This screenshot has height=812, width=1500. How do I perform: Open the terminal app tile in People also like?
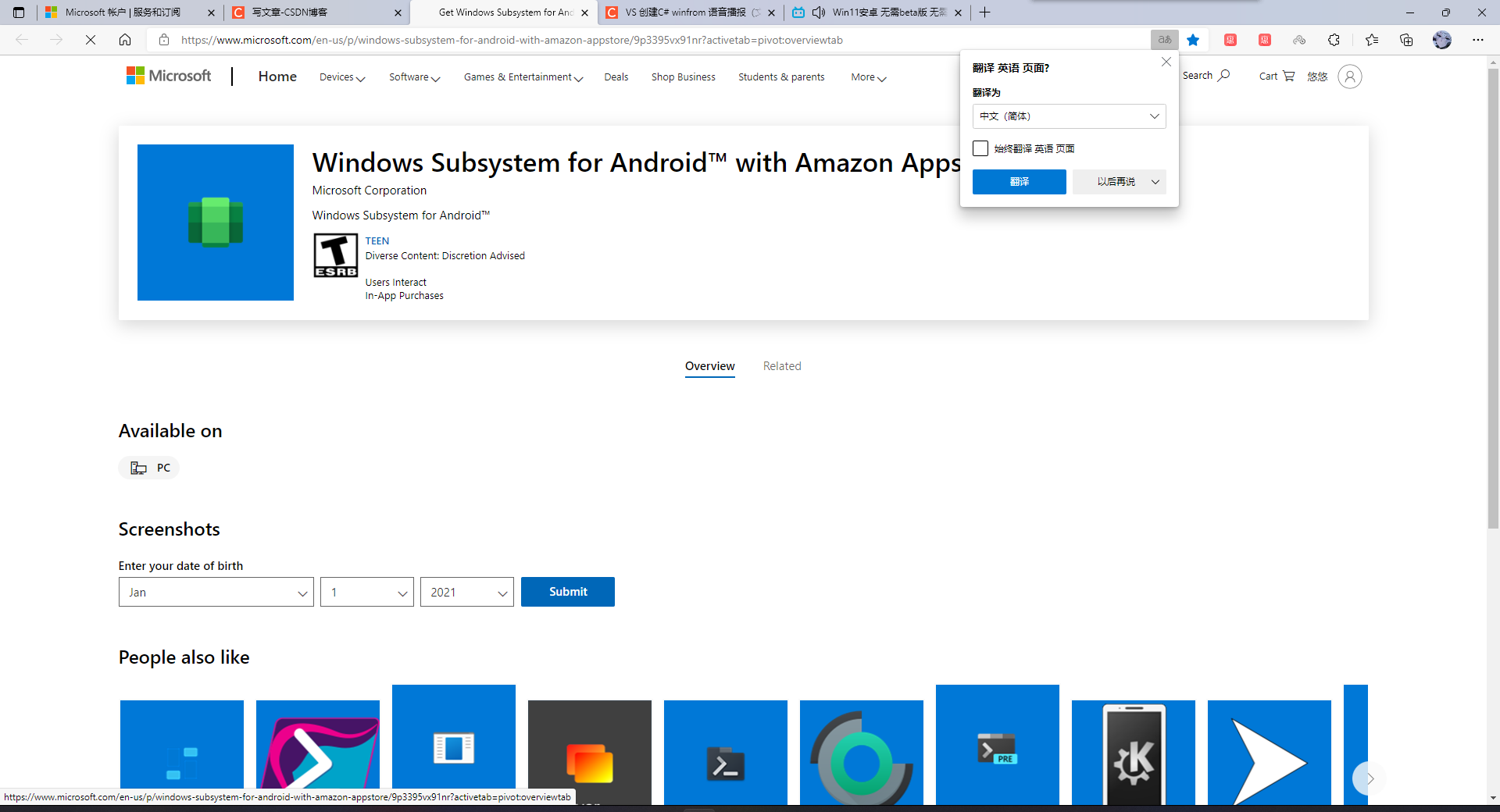tap(726, 753)
